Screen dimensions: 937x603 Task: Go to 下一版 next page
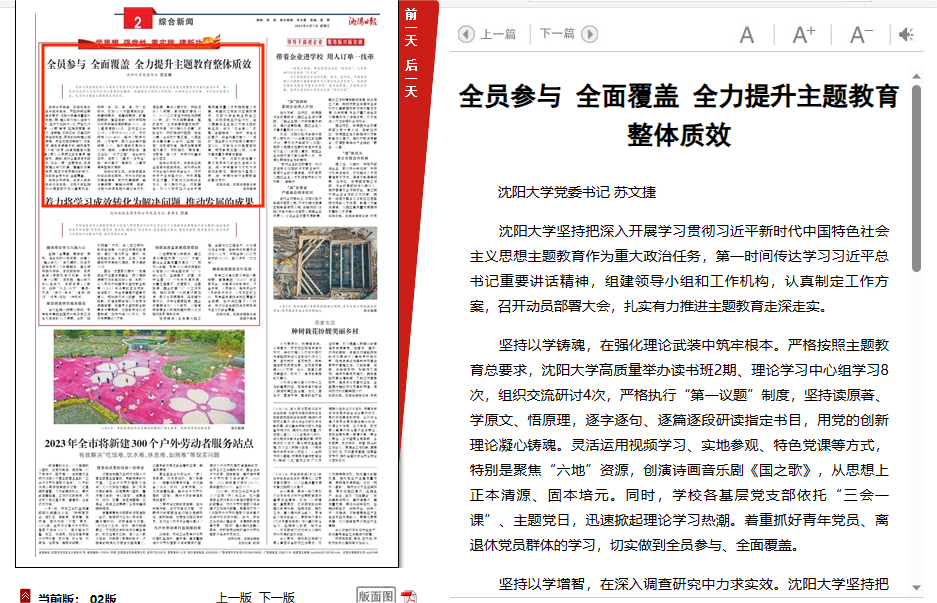point(277,597)
